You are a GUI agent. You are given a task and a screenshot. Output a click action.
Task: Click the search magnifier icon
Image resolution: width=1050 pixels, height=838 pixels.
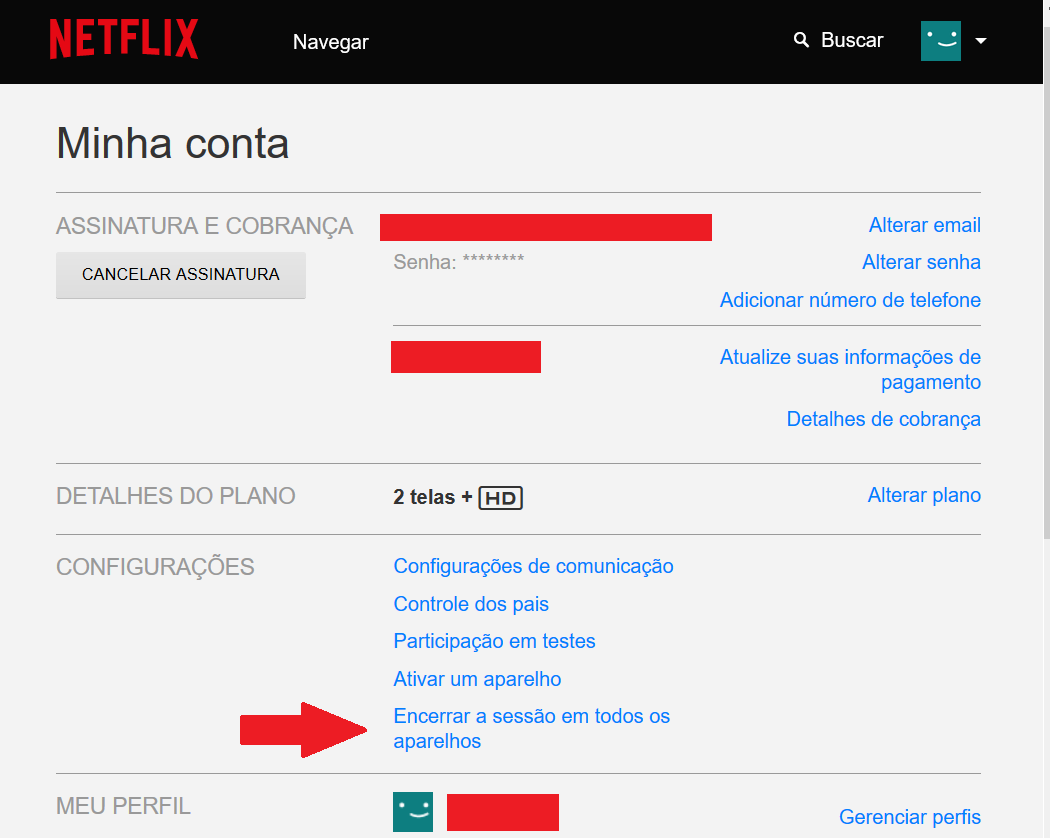tap(801, 40)
